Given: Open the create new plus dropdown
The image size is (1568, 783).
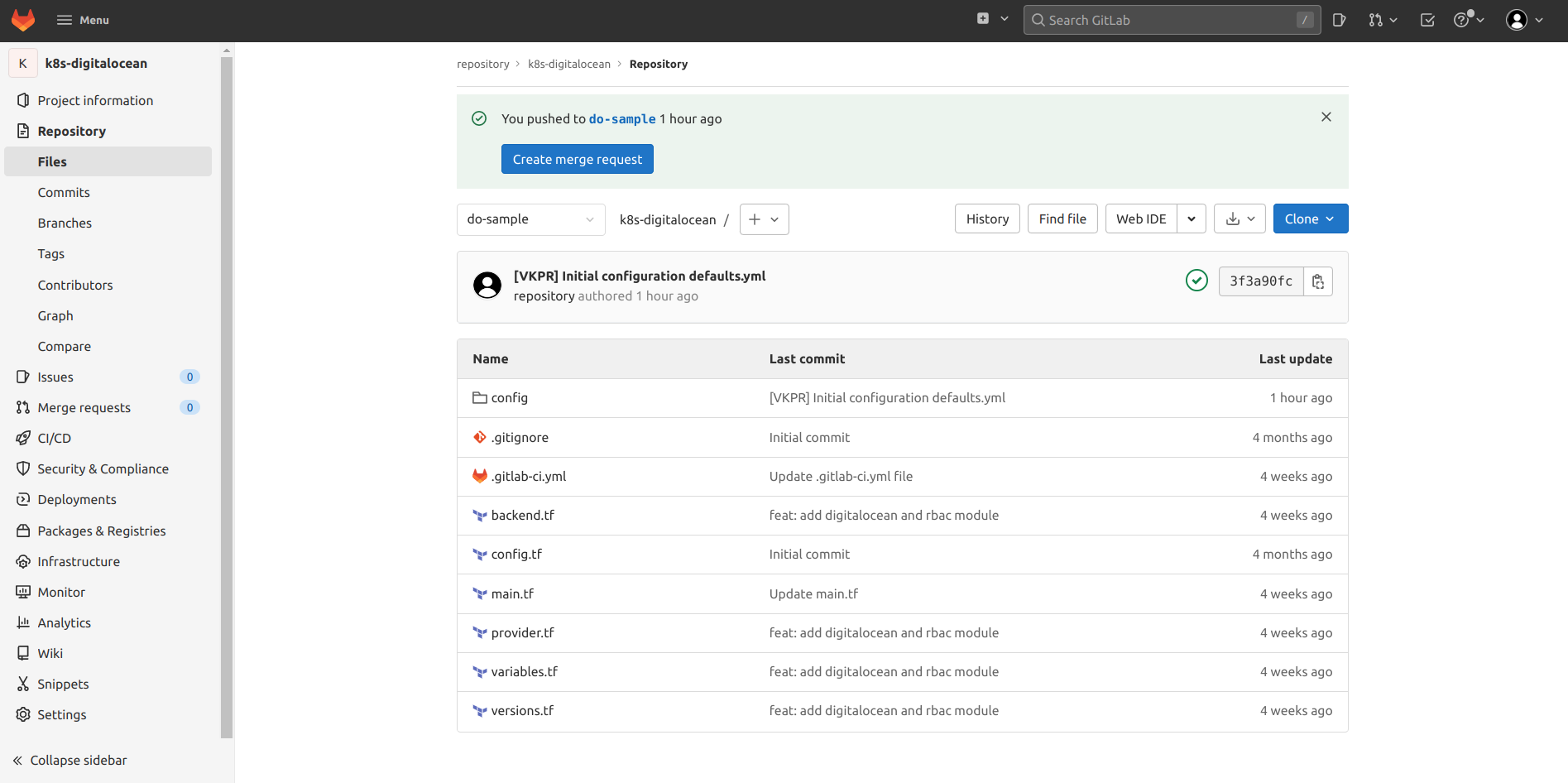Looking at the screenshot, I should (x=992, y=19).
